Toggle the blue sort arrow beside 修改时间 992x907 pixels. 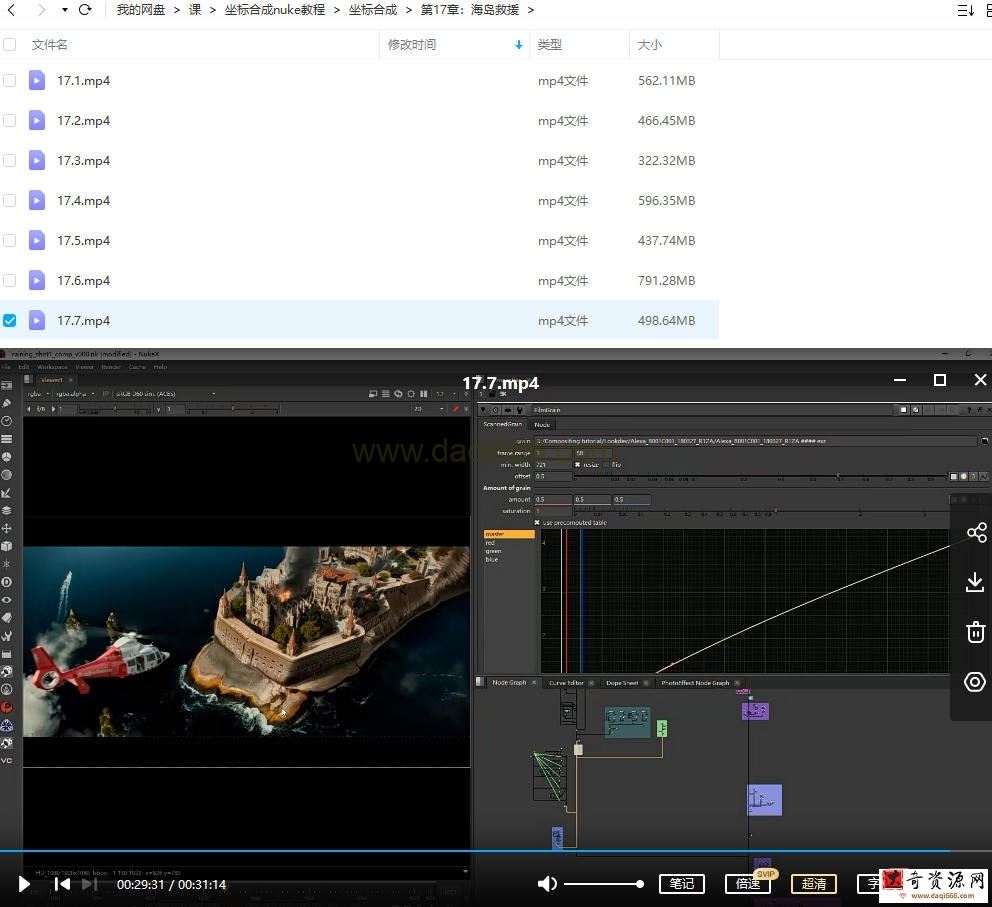tap(519, 45)
